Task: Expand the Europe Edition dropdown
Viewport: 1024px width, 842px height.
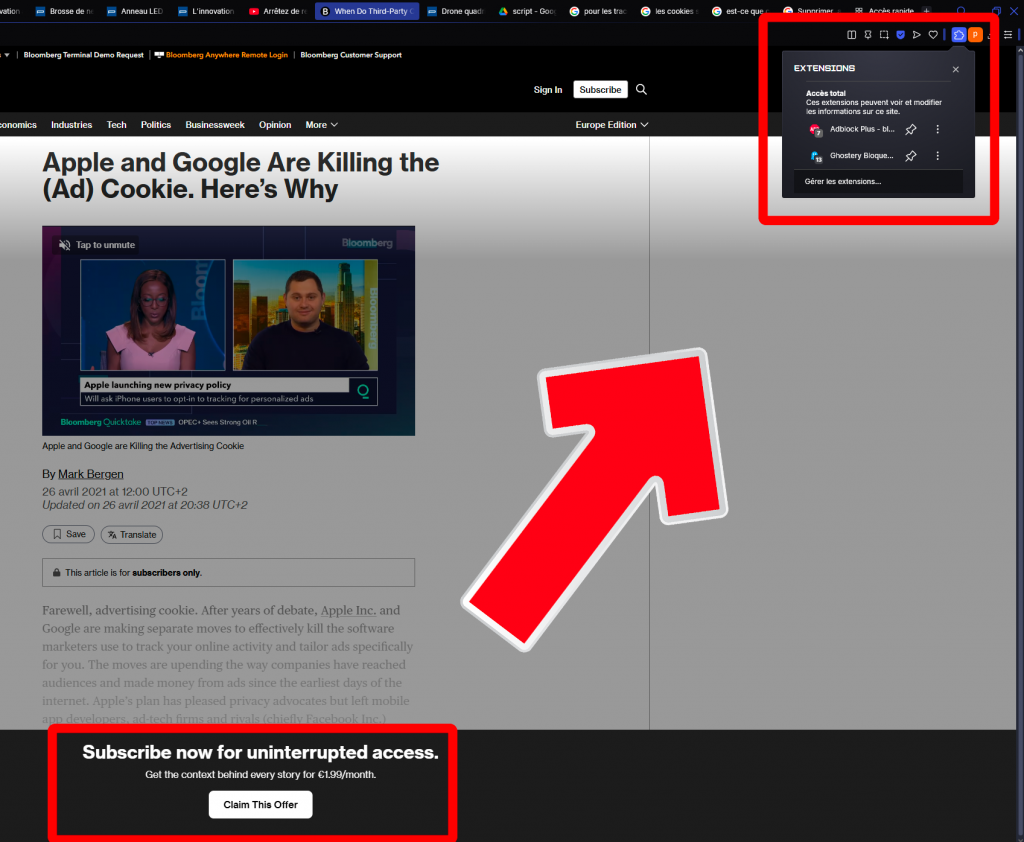Action: tap(612, 125)
